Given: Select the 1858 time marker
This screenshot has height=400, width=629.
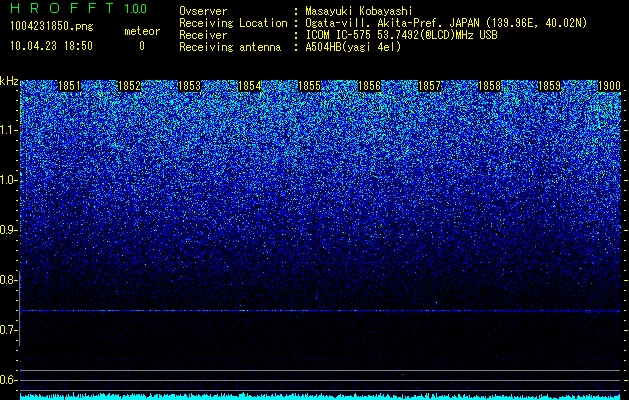Looking at the screenshot, I should 489,86.
